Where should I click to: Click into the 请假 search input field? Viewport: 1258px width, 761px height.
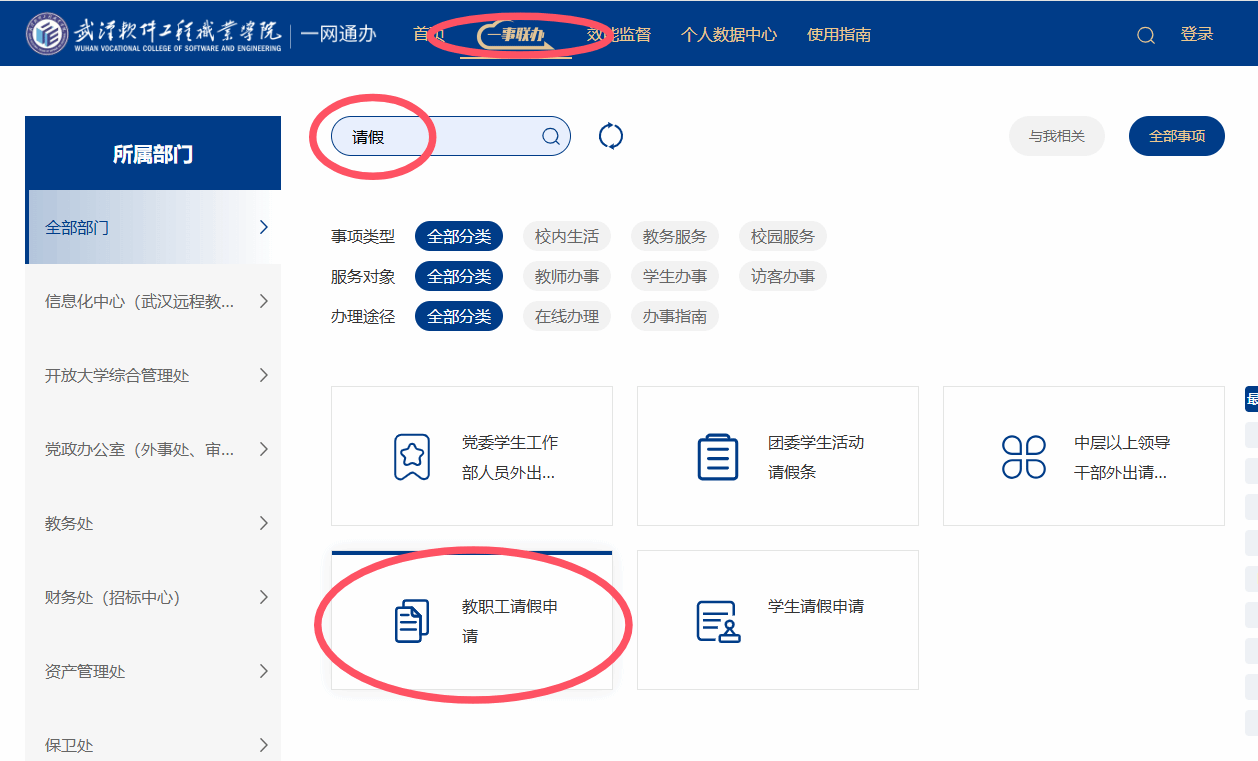tap(440, 136)
